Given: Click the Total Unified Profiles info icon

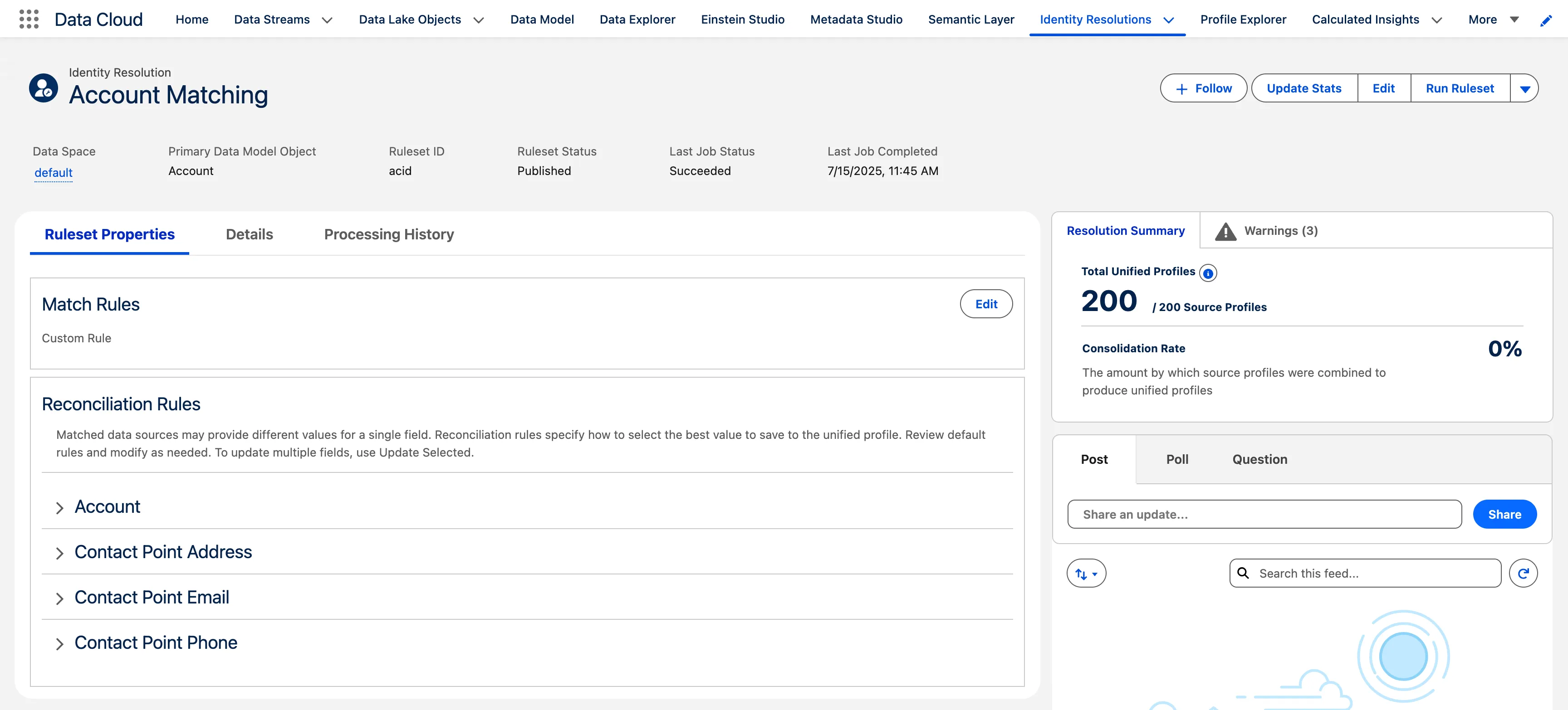Looking at the screenshot, I should tap(1208, 273).
